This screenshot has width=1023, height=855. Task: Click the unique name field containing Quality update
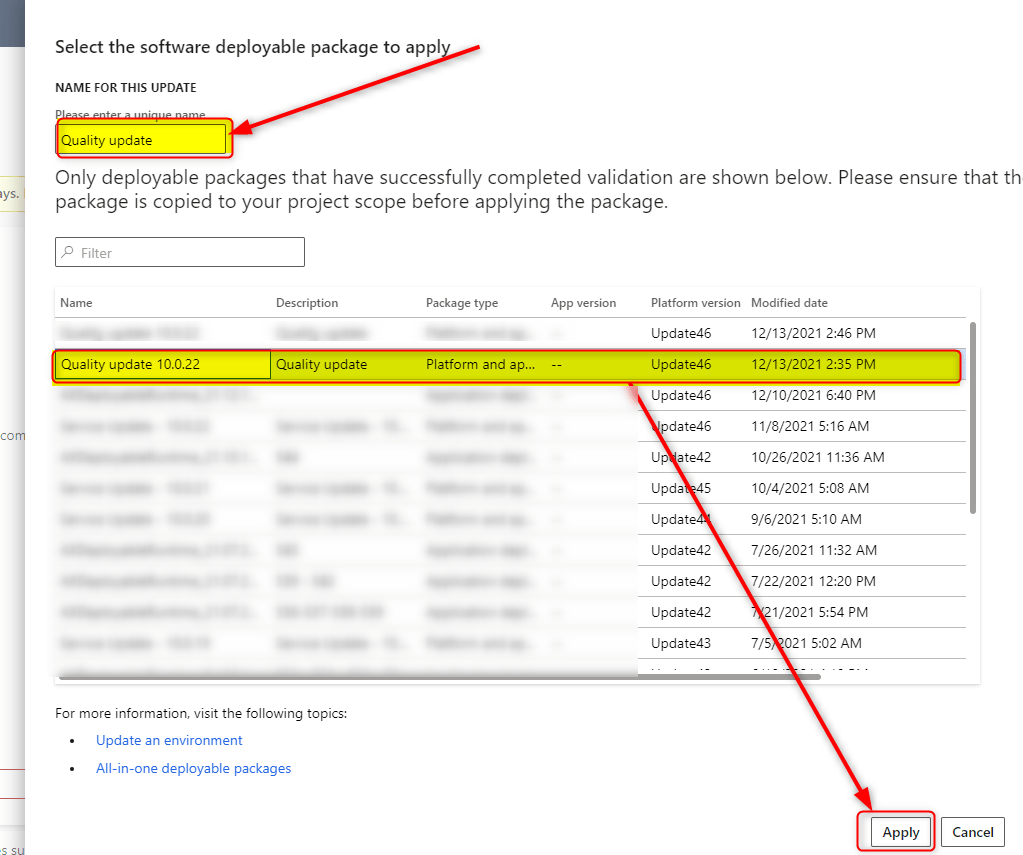coord(142,140)
